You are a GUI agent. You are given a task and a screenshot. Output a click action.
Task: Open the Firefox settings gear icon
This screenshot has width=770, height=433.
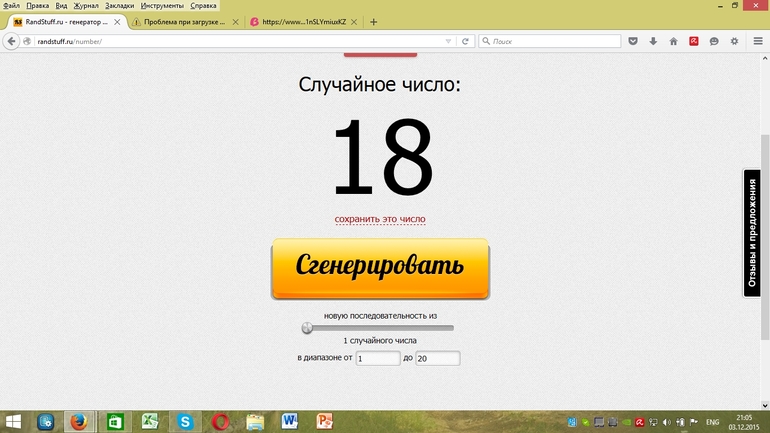pyautogui.click(x=734, y=41)
